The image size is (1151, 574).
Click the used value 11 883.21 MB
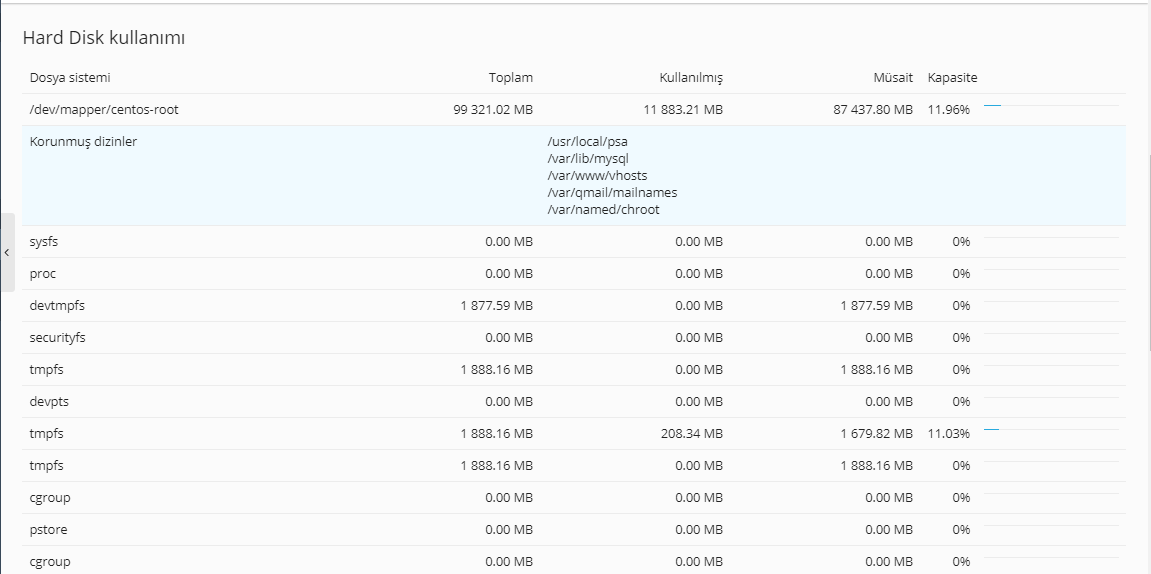pos(683,110)
